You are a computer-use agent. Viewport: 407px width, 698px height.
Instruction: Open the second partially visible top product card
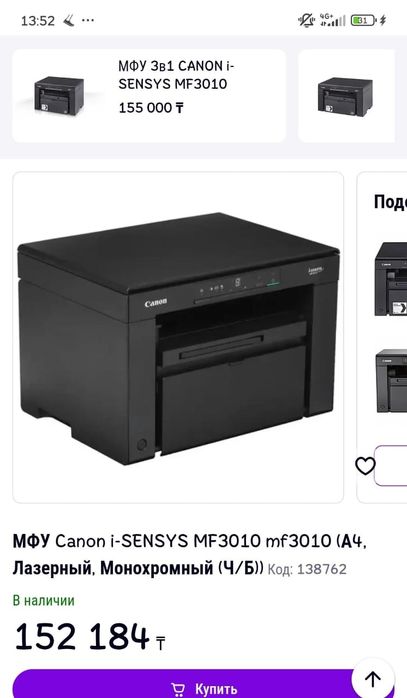346,96
